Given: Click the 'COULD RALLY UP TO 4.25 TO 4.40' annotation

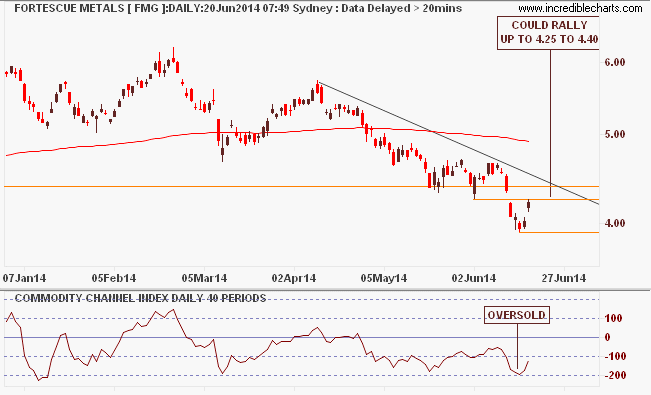Looking at the screenshot, I should tap(549, 32).
